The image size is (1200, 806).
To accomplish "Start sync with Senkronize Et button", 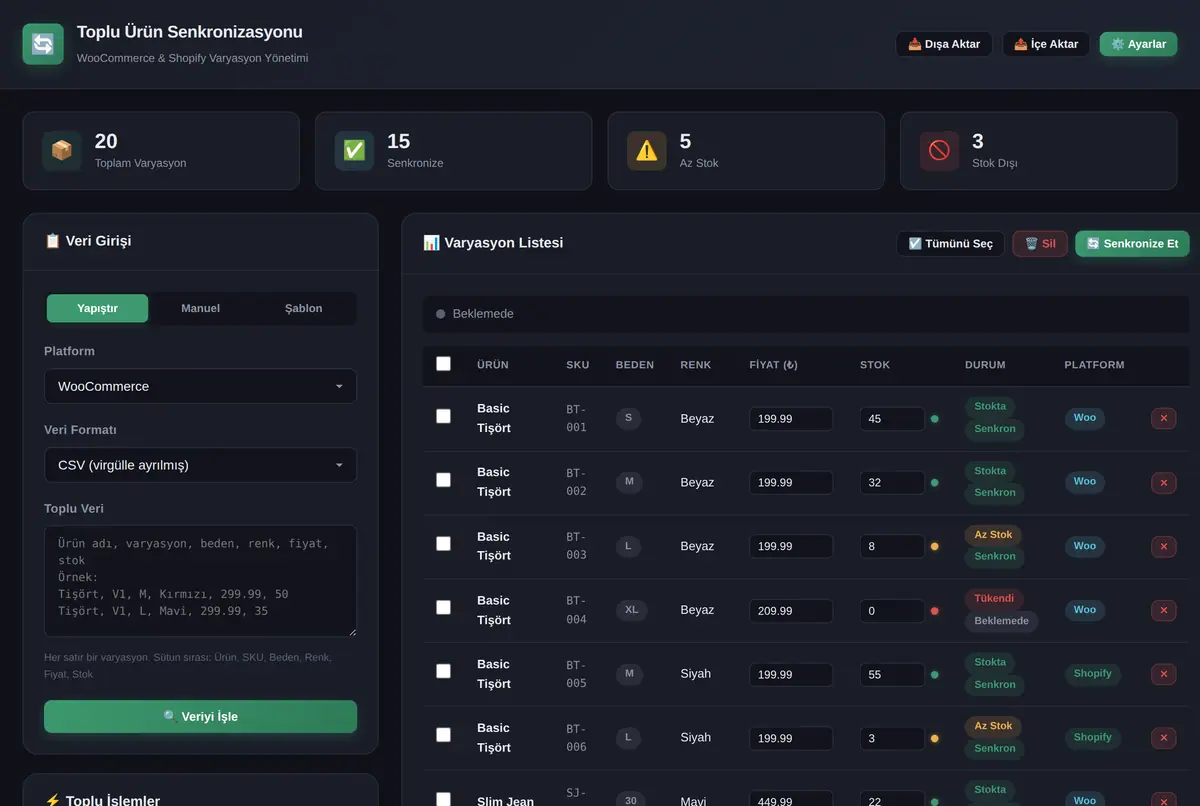I will click(1132, 244).
